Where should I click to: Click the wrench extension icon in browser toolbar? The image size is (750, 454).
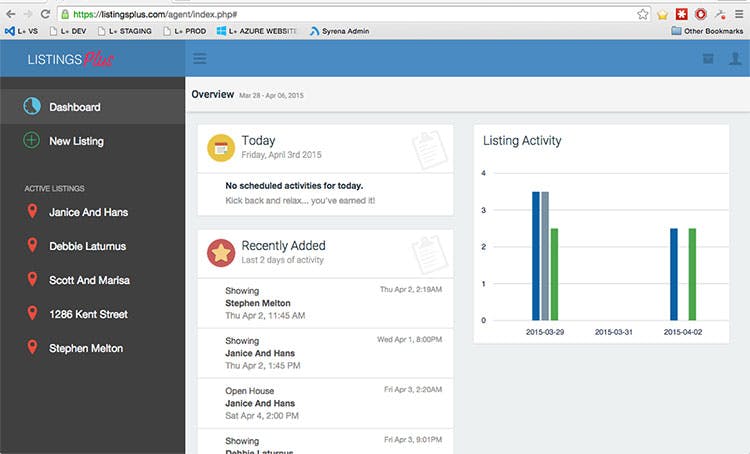tap(720, 14)
